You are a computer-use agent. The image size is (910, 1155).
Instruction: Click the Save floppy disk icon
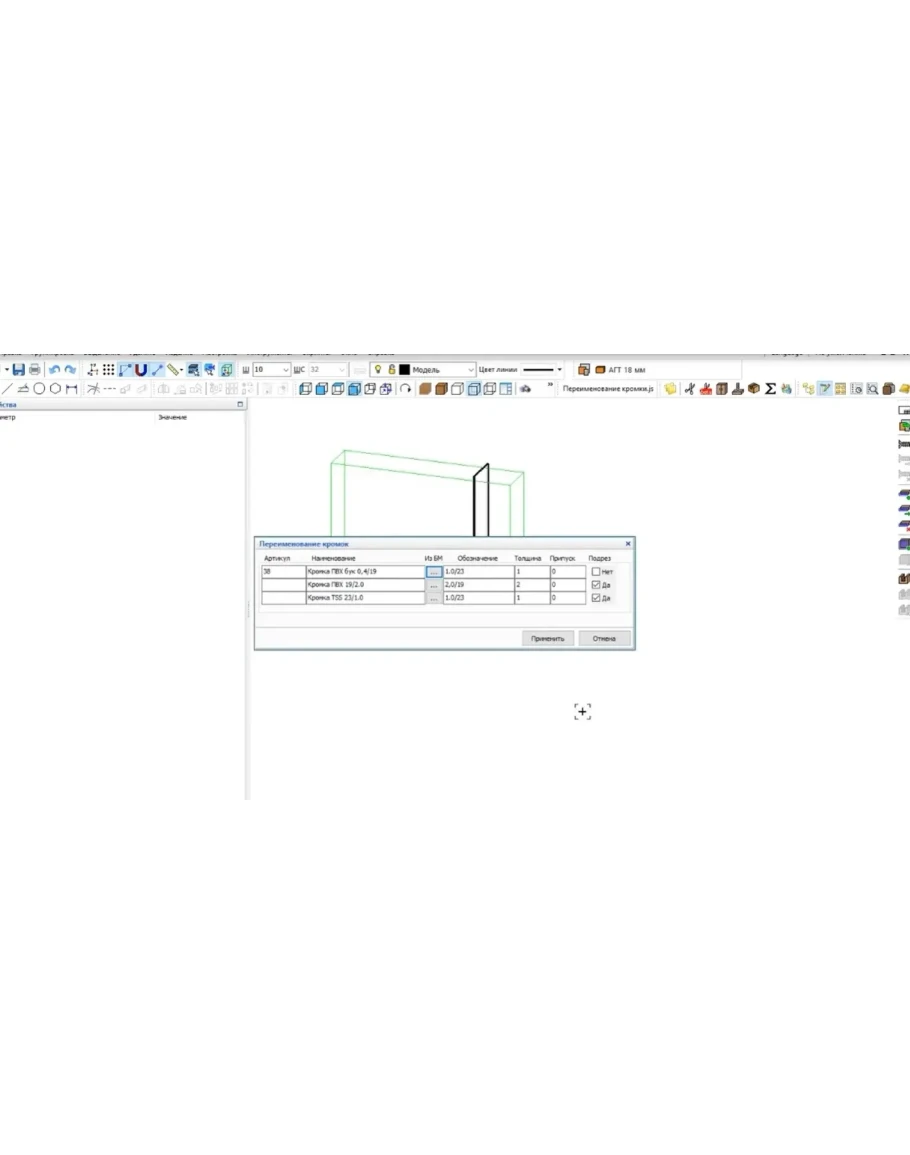pos(18,370)
